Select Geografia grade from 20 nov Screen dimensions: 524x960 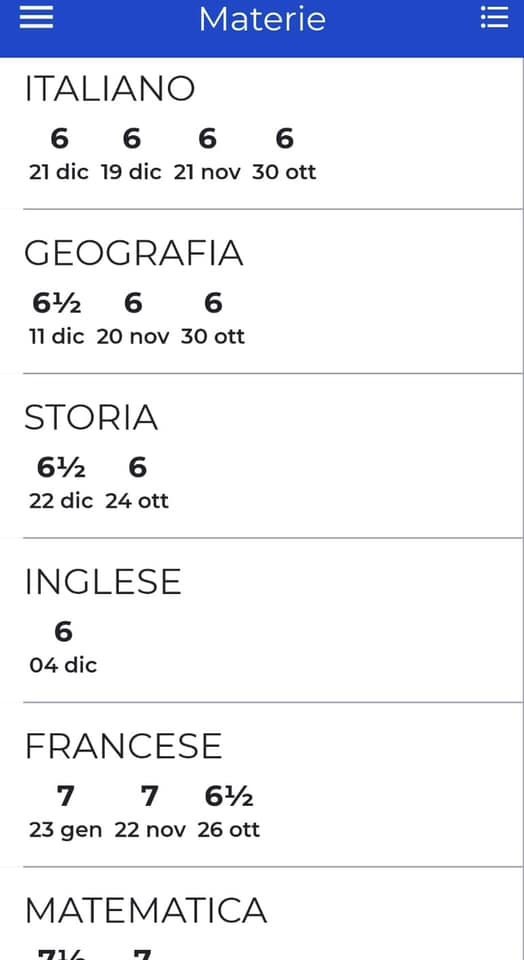click(133, 318)
